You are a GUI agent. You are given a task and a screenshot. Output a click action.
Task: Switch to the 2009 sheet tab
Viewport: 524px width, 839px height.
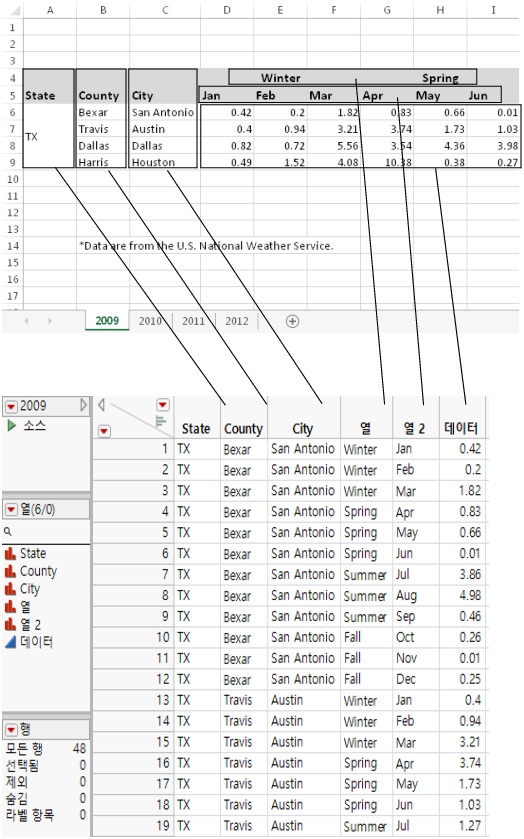(x=107, y=321)
